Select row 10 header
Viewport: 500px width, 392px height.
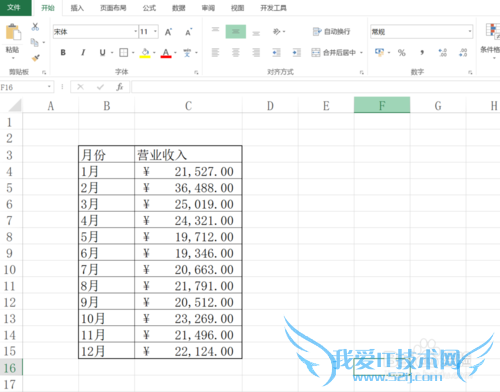(x=10, y=270)
